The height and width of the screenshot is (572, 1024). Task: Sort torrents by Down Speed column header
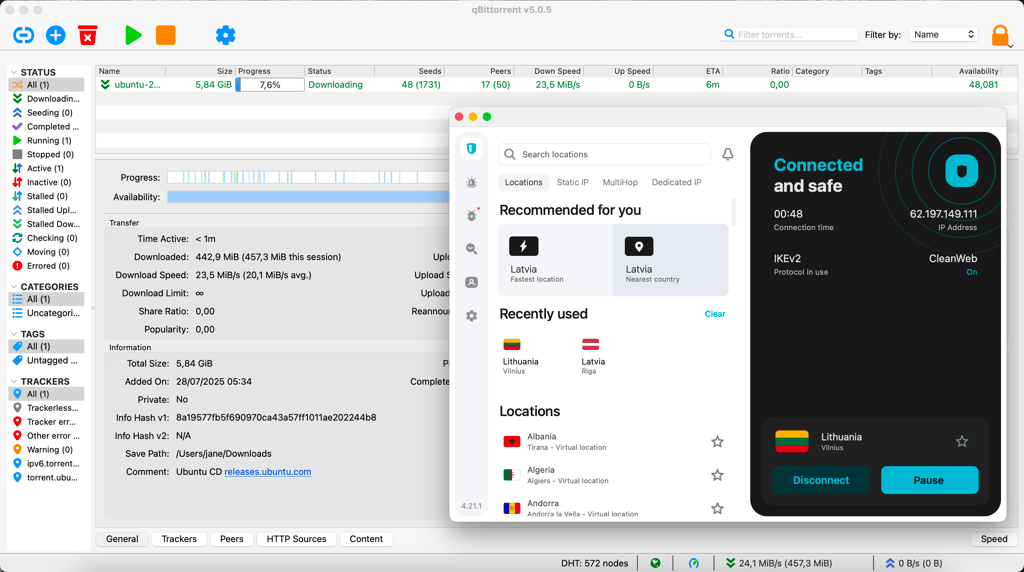pyautogui.click(x=548, y=71)
